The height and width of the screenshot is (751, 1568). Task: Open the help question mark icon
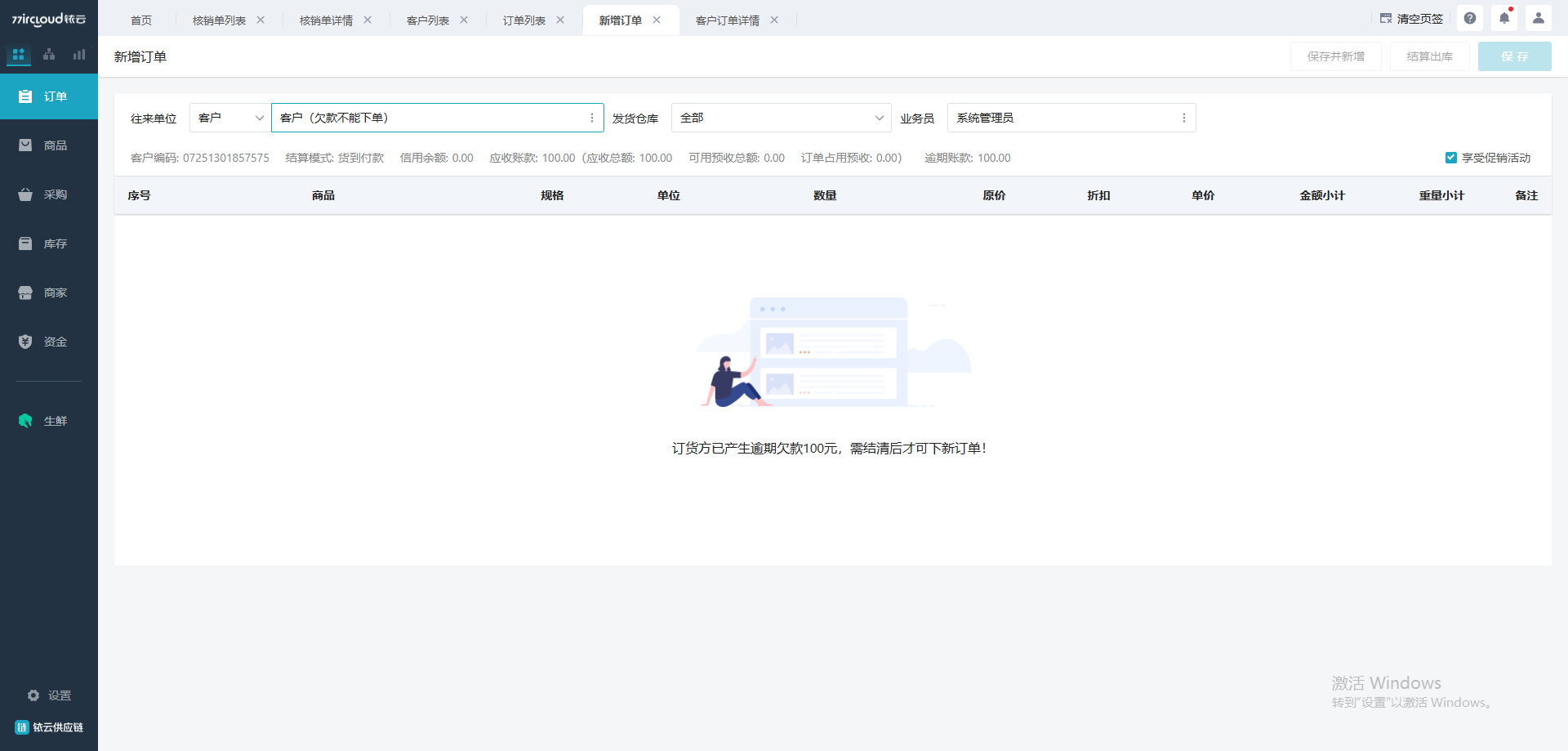[x=1470, y=18]
